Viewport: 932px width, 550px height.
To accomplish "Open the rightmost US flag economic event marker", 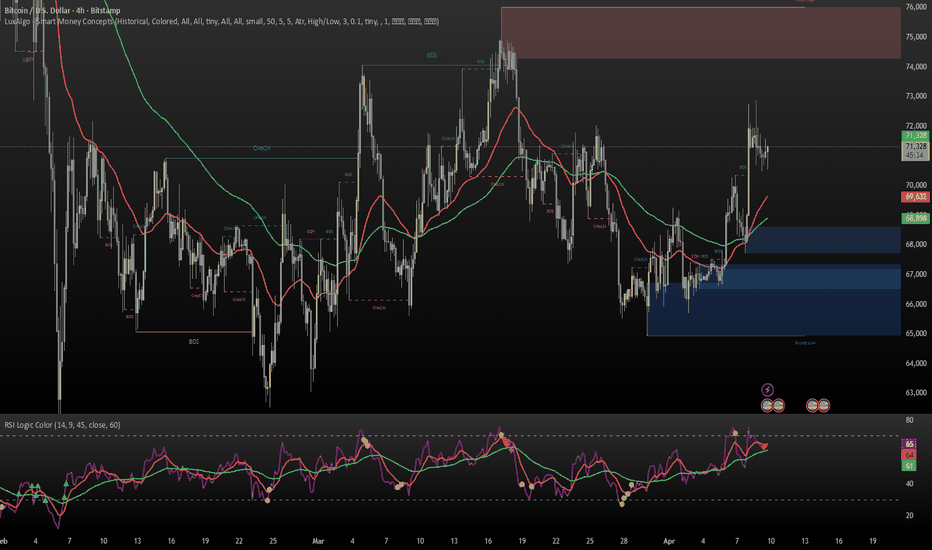I will (x=823, y=406).
